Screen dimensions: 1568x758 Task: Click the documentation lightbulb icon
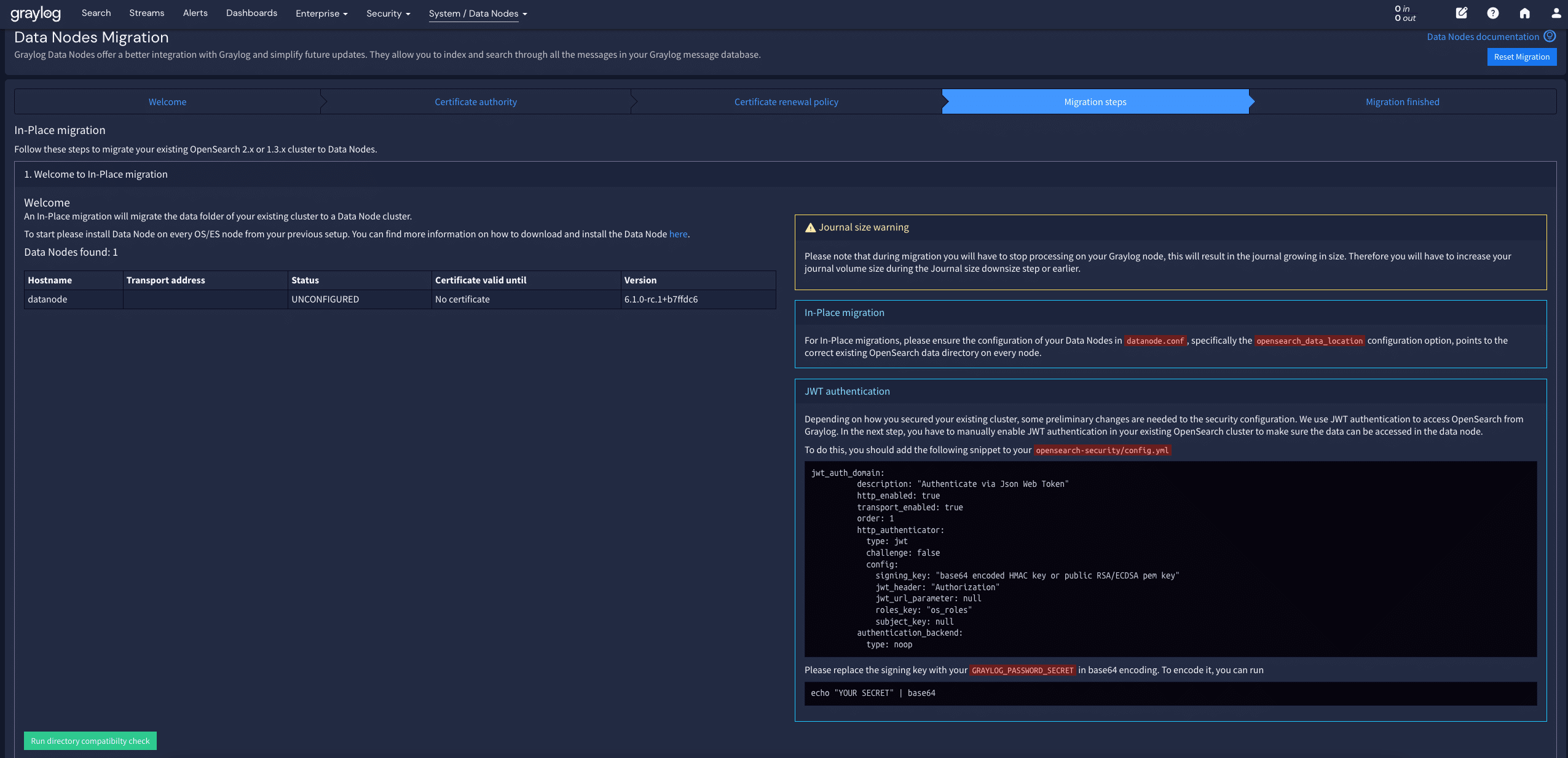click(x=1550, y=36)
